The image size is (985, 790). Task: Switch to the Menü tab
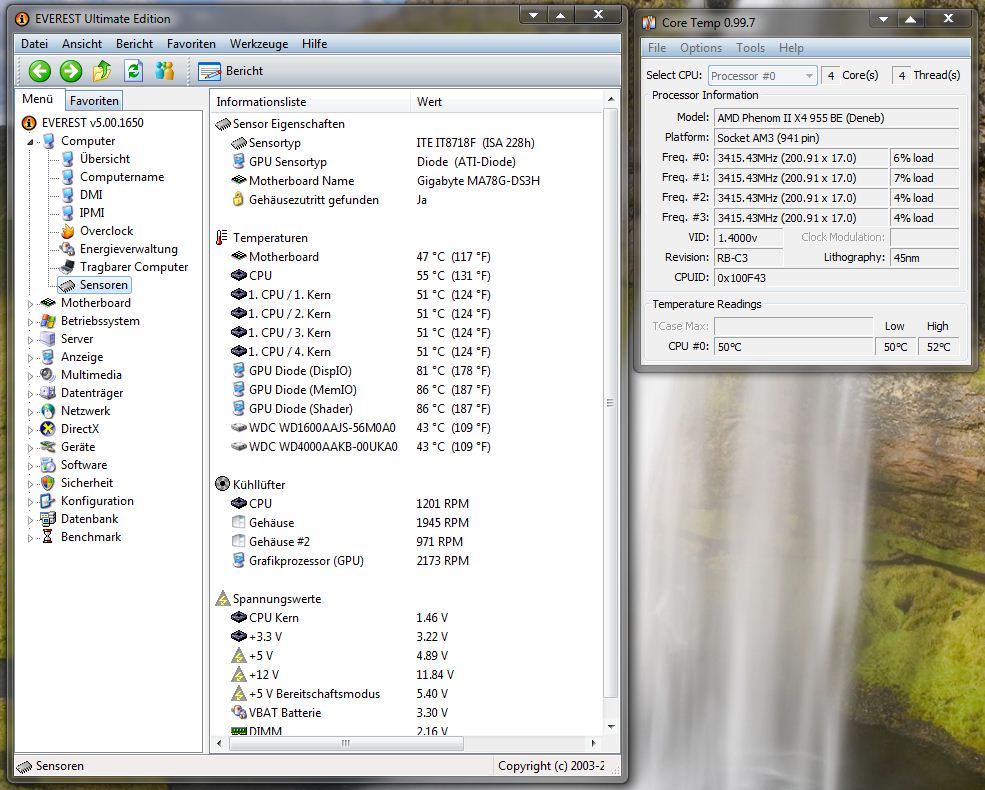pyautogui.click(x=38, y=99)
